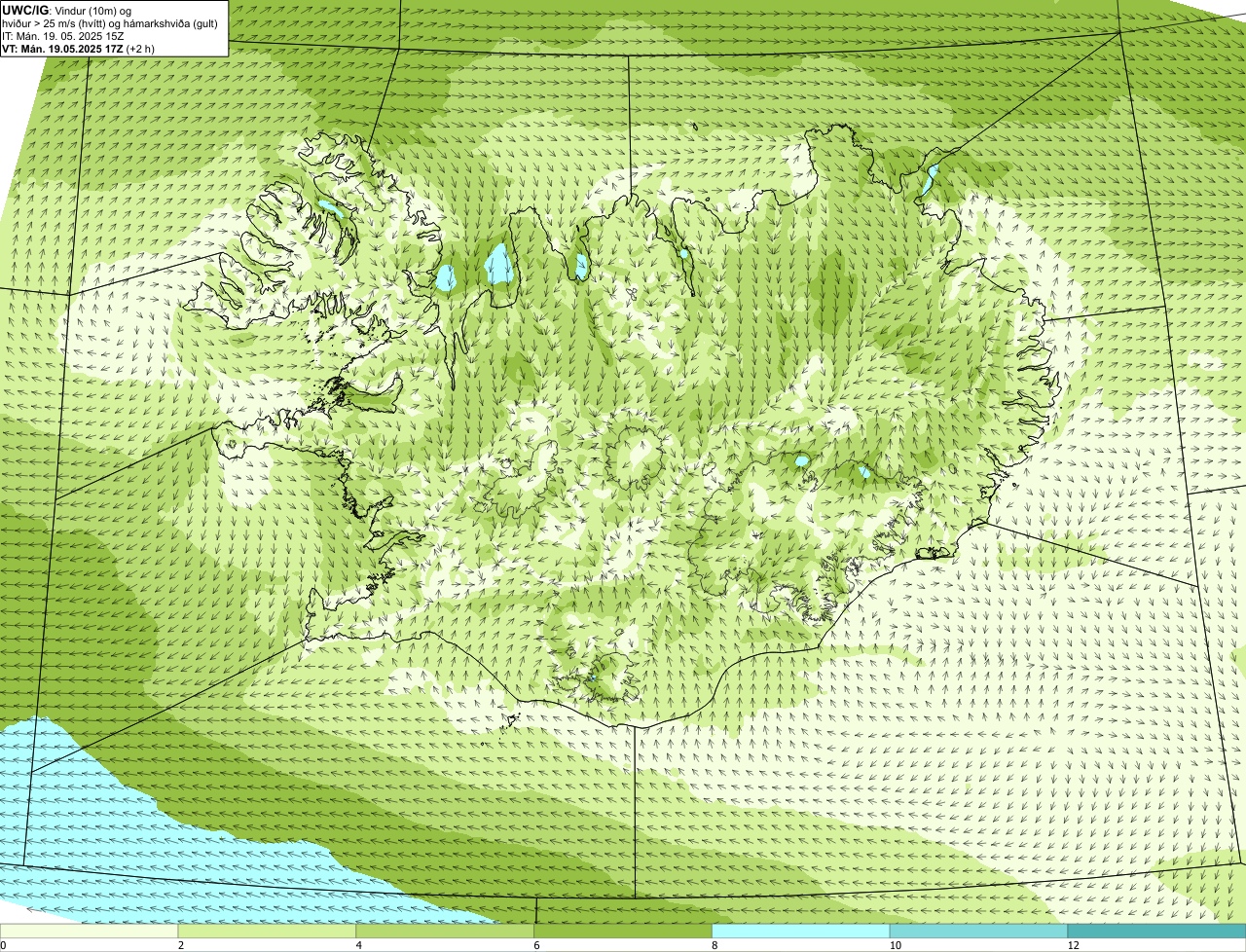The image size is (1246, 952).
Task: Click the medium green 4–6 legend color segment
Action: [x=446, y=931]
